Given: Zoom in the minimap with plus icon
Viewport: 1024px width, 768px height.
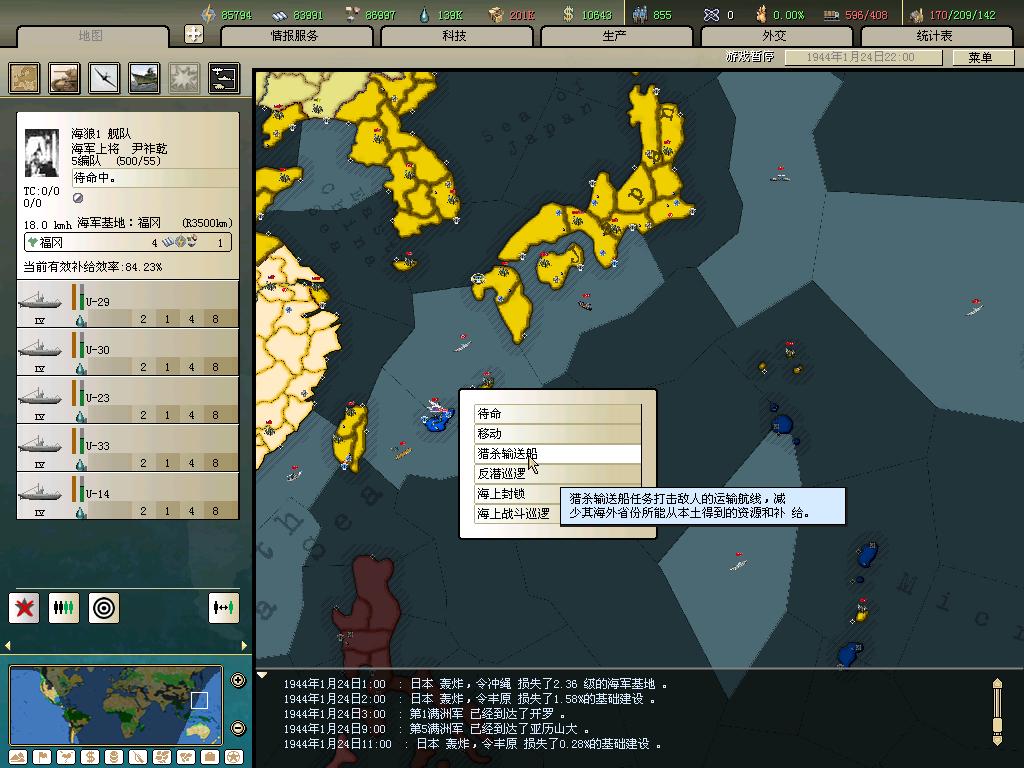Looking at the screenshot, I should tap(238, 680).
